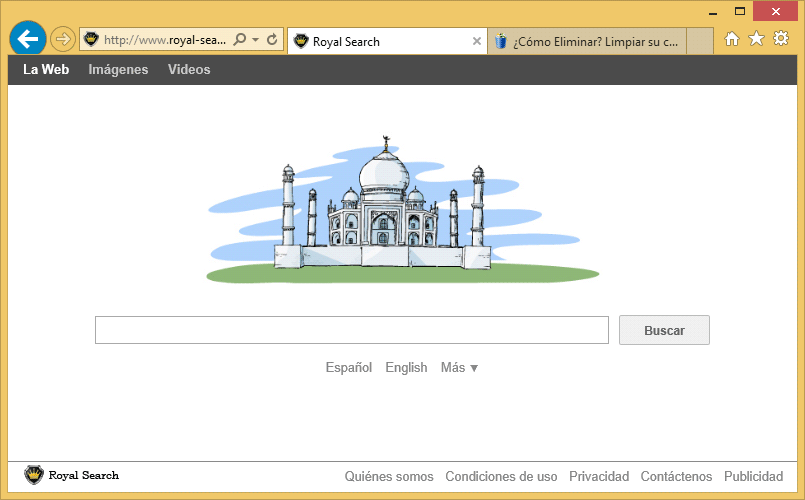Switch to the ¿Cómo Eliminar? tab
The width and height of the screenshot is (805, 500).
(x=587, y=41)
